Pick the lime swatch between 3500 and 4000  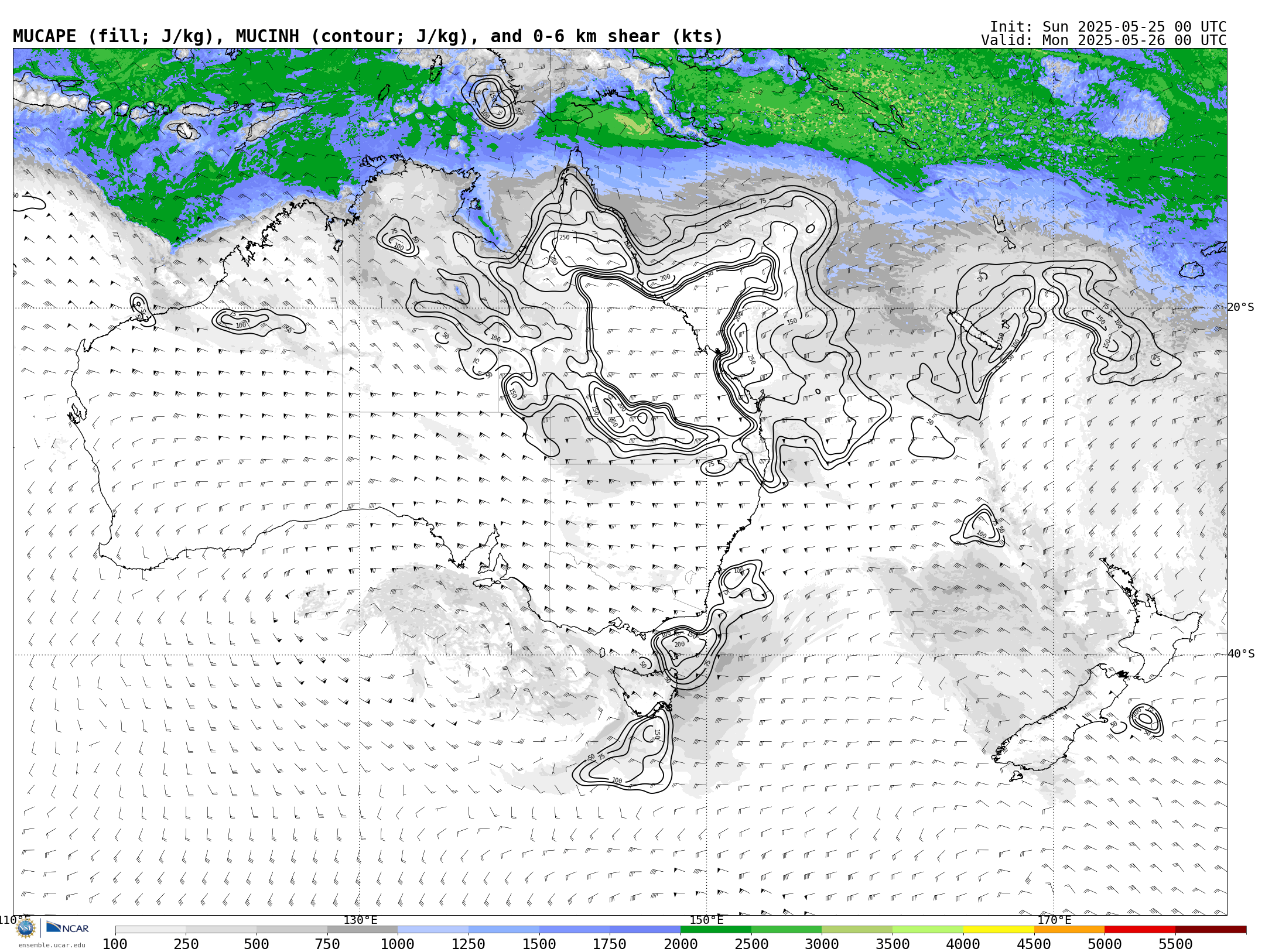tap(928, 930)
